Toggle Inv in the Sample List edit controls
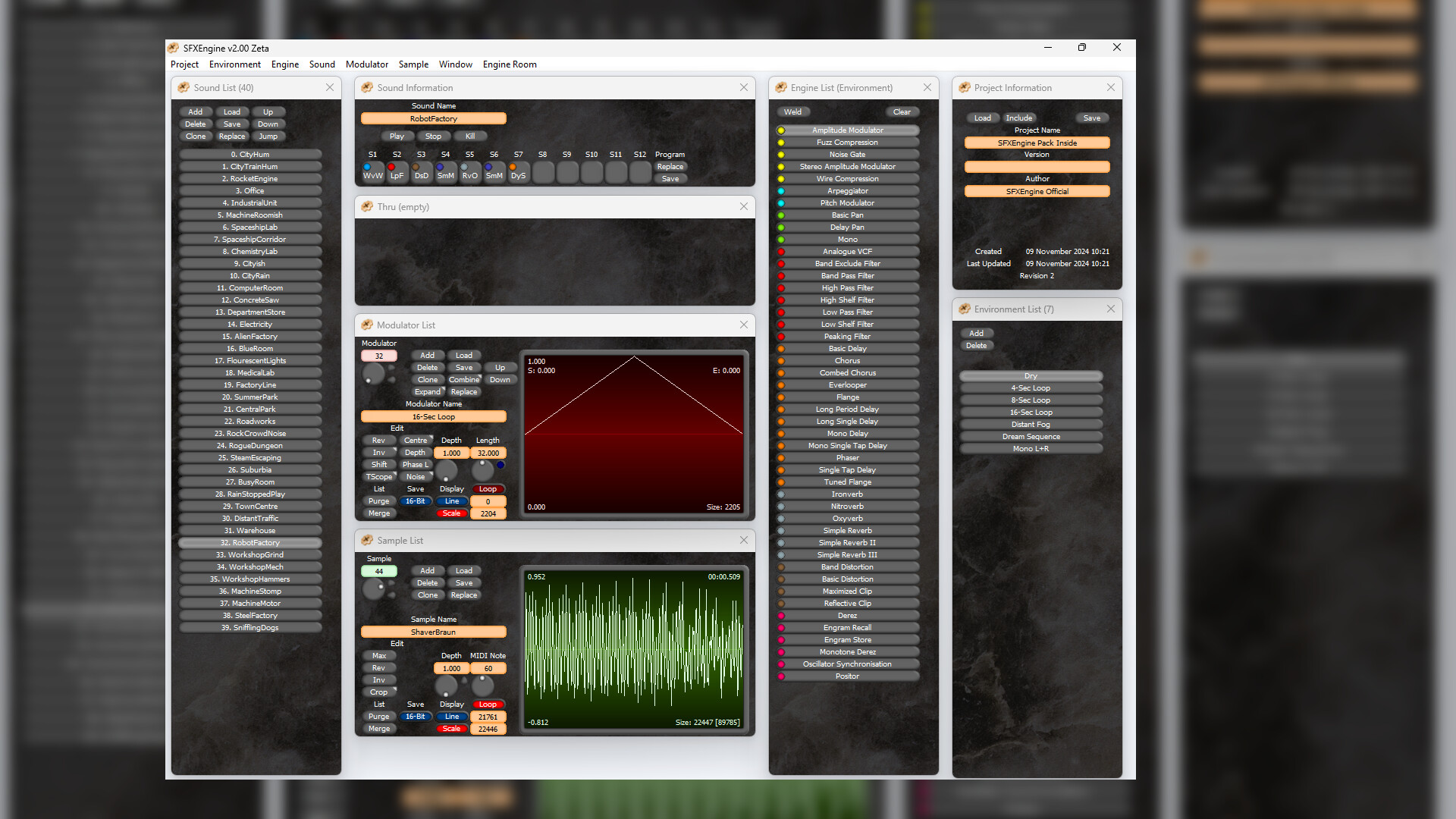Image resolution: width=1456 pixels, height=819 pixels. click(x=378, y=680)
